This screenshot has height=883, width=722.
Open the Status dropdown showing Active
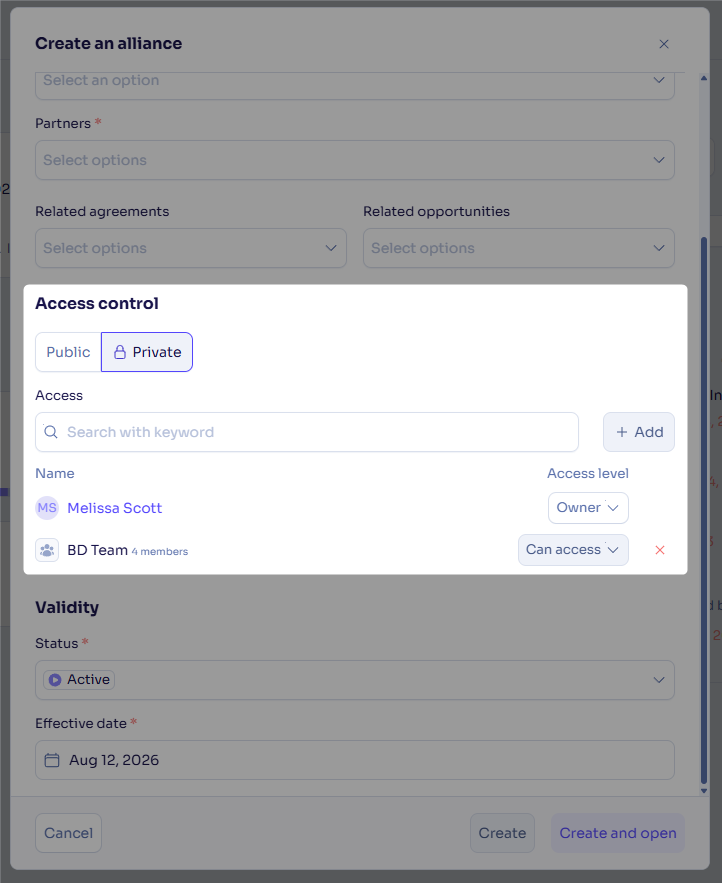(355, 680)
